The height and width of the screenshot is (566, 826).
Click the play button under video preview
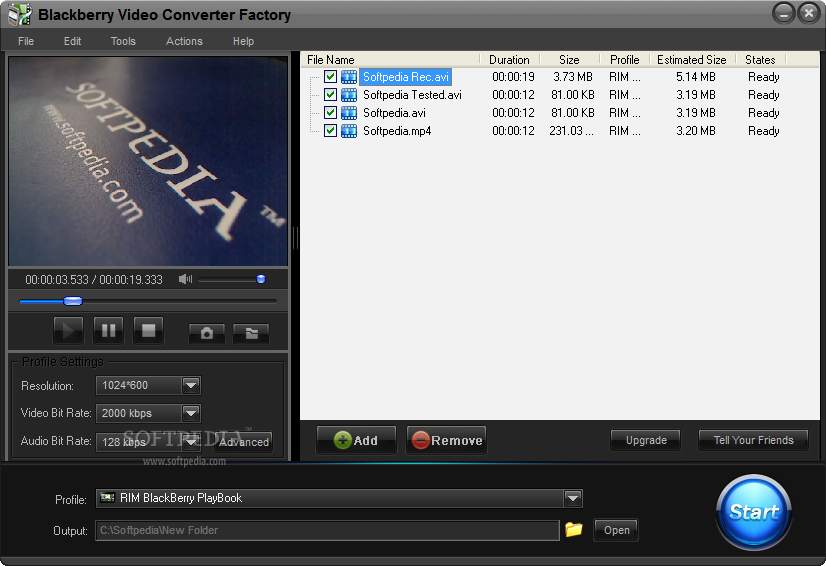[x=68, y=330]
